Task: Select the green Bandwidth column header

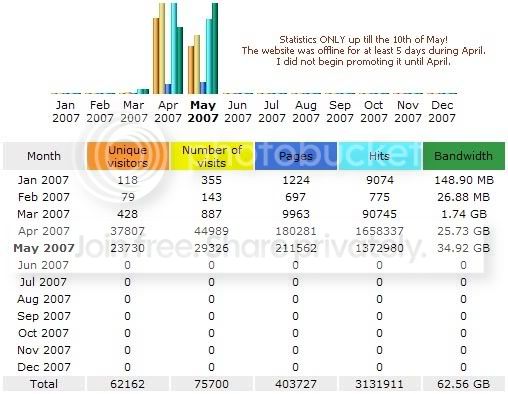Action: [464, 156]
